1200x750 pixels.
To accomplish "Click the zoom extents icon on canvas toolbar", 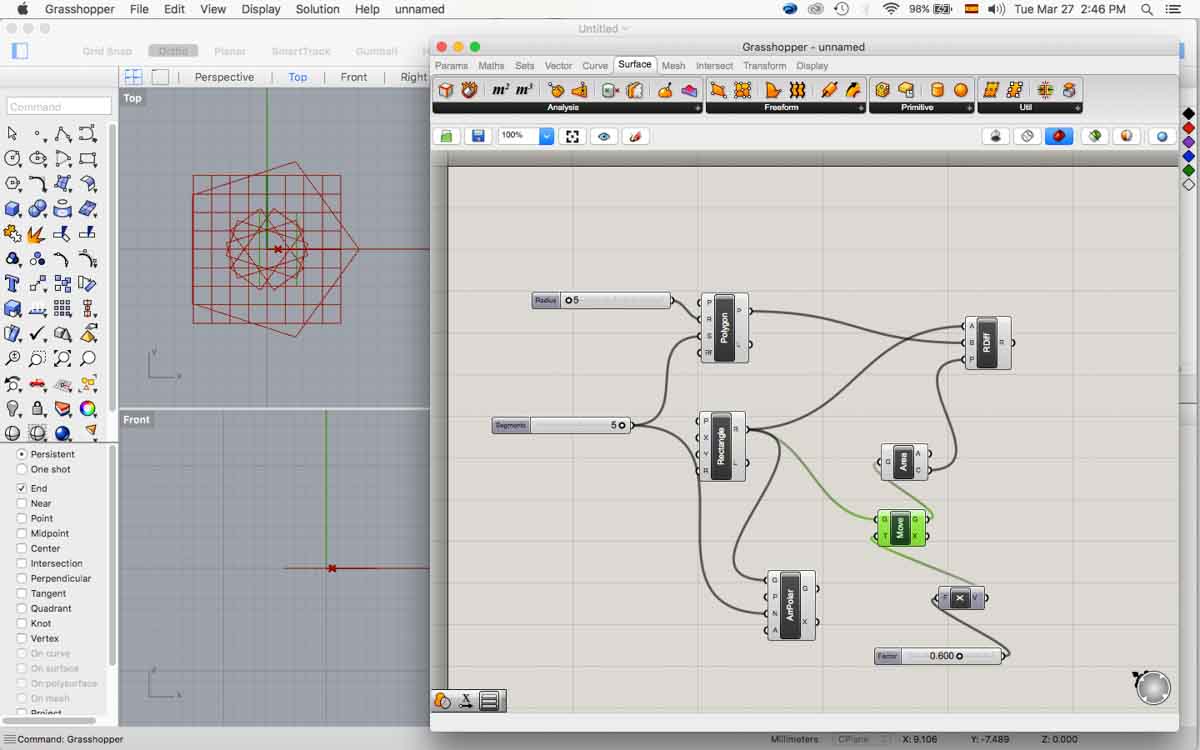I will click(573, 136).
